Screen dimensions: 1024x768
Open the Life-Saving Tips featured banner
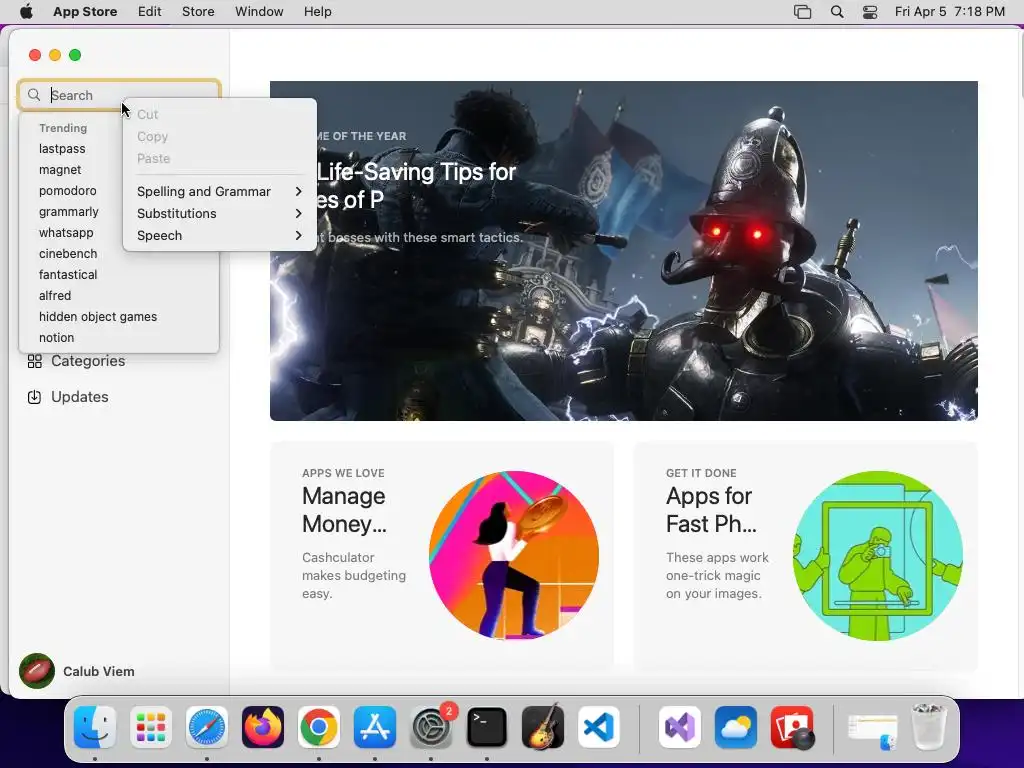click(624, 251)
